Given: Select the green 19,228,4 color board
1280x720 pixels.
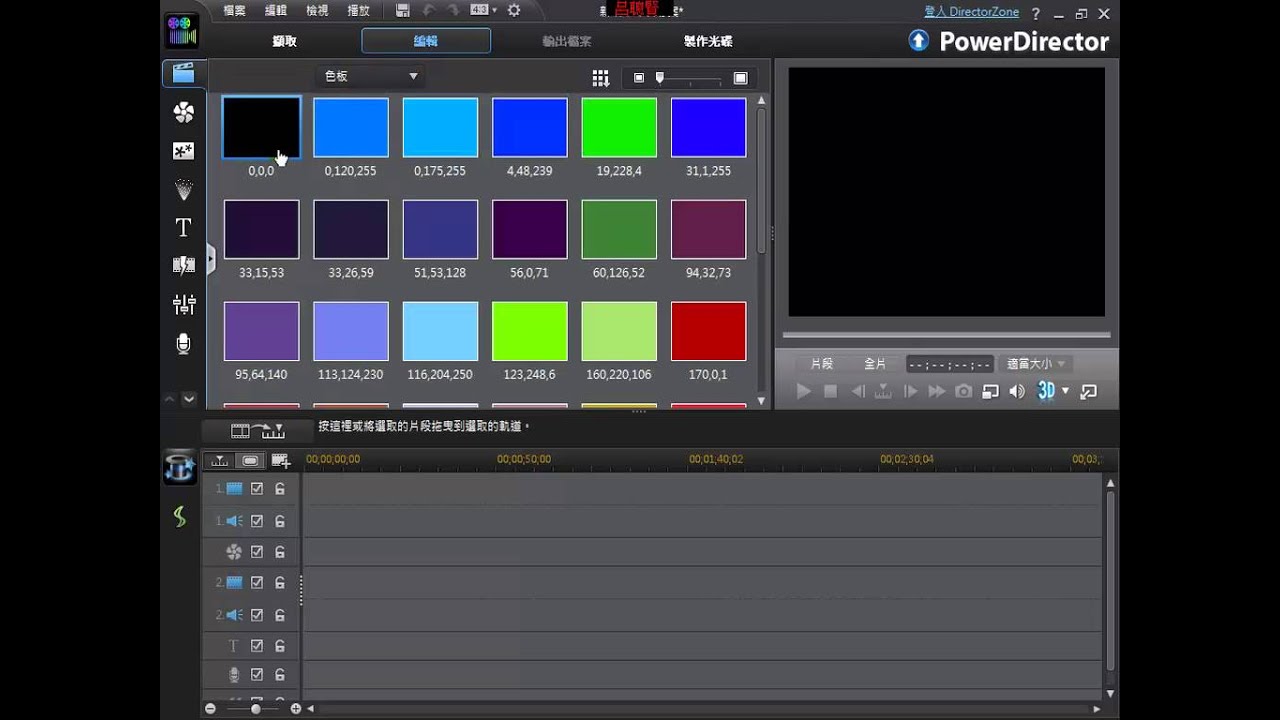Looking at the screenshot, I should 619,127.
